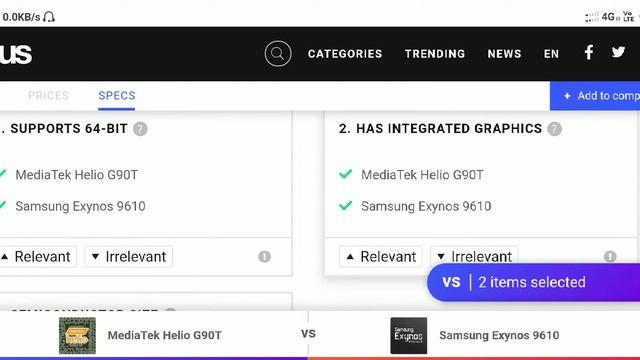The height and width of the screenshot is (360, 640).
Task: Vote Relevant on Has Integrated Graphics
Action: pos(380,257)
